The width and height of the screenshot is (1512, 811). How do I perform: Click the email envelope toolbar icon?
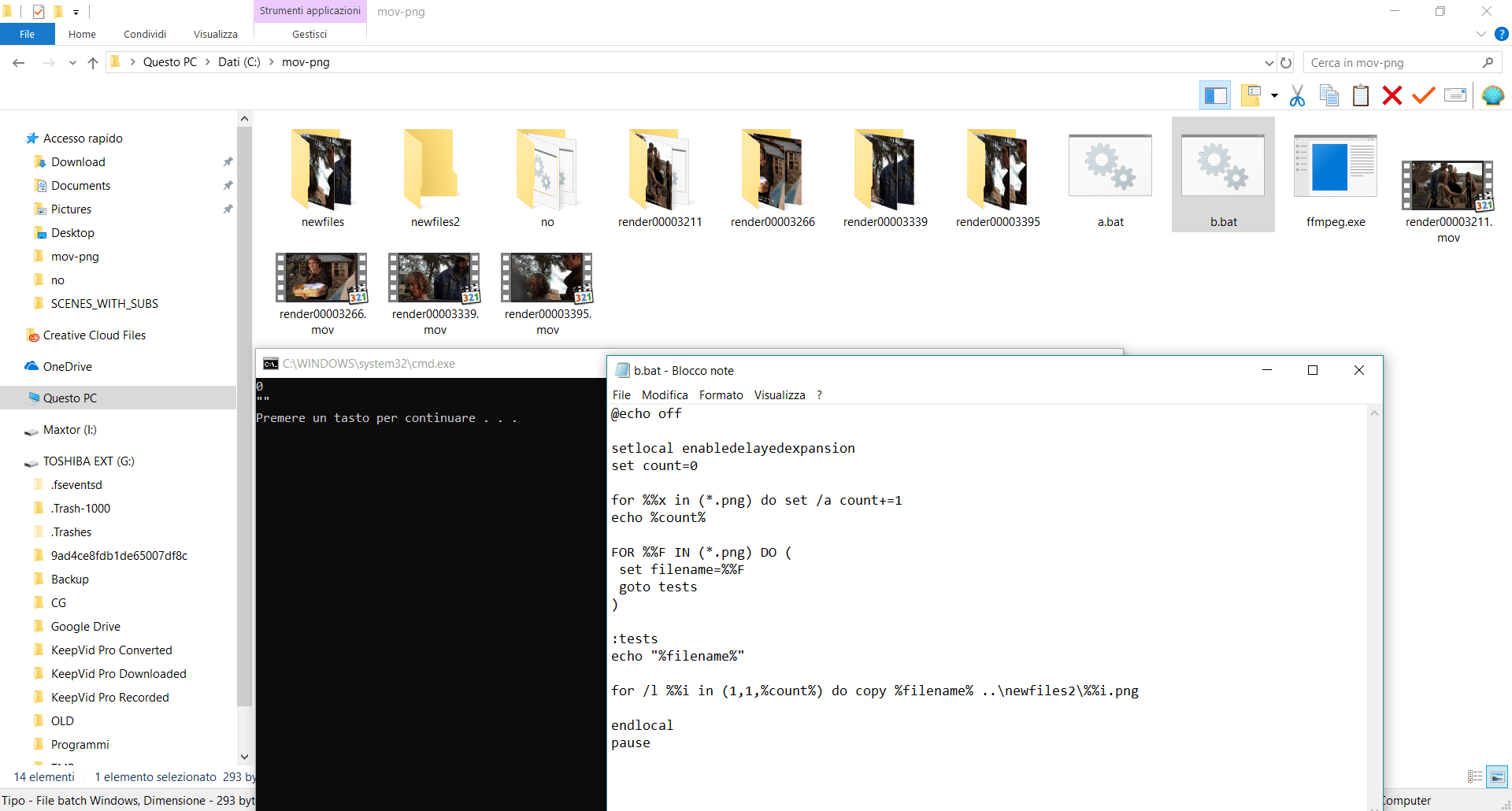[x=1455, y=95]
